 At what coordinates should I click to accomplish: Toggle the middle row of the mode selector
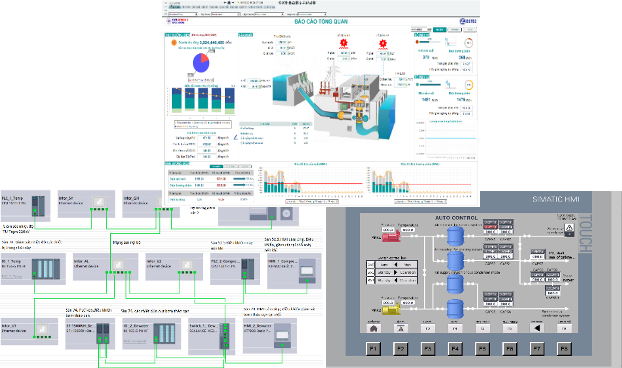coord(391,272)
